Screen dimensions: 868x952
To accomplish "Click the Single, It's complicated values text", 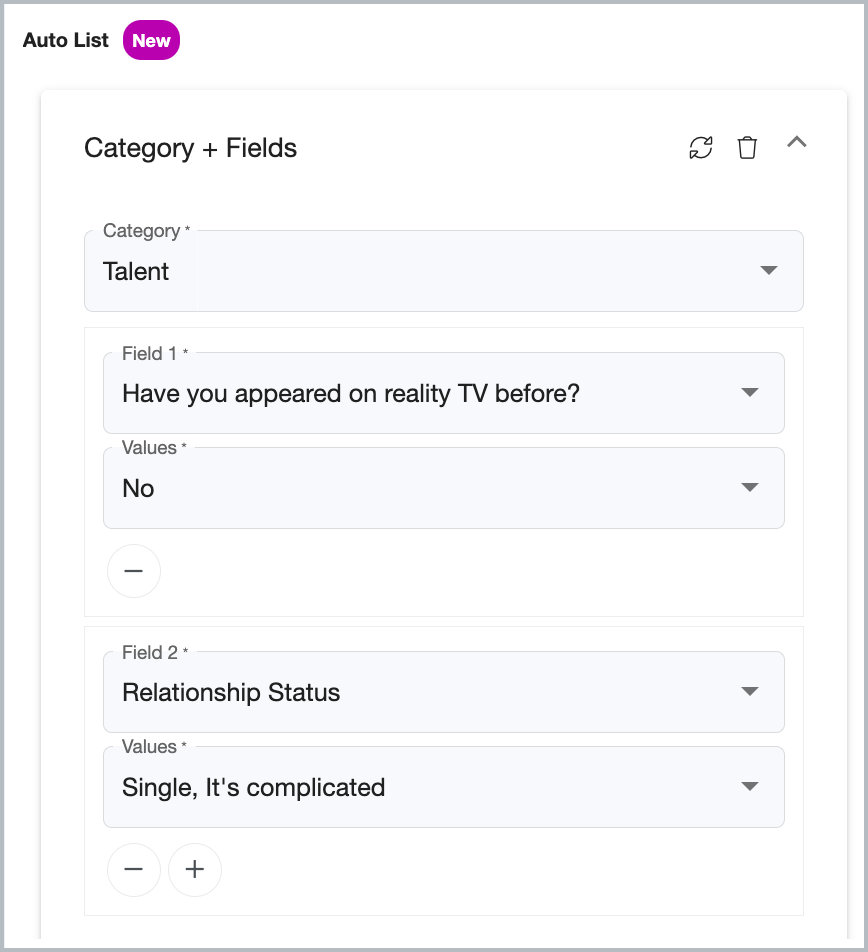I will pyautogui.click(x=254, y=787).
